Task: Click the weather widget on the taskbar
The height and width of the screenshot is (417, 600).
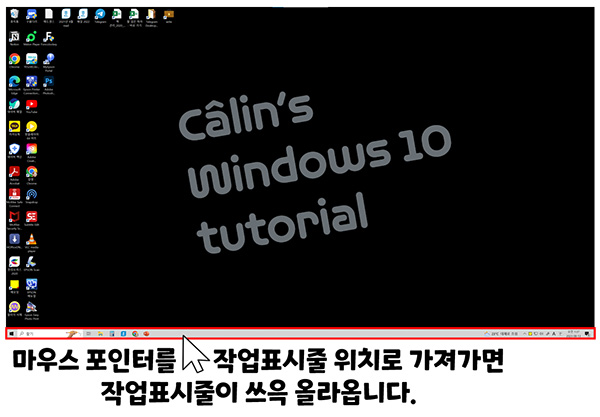Action: (501, 334)
